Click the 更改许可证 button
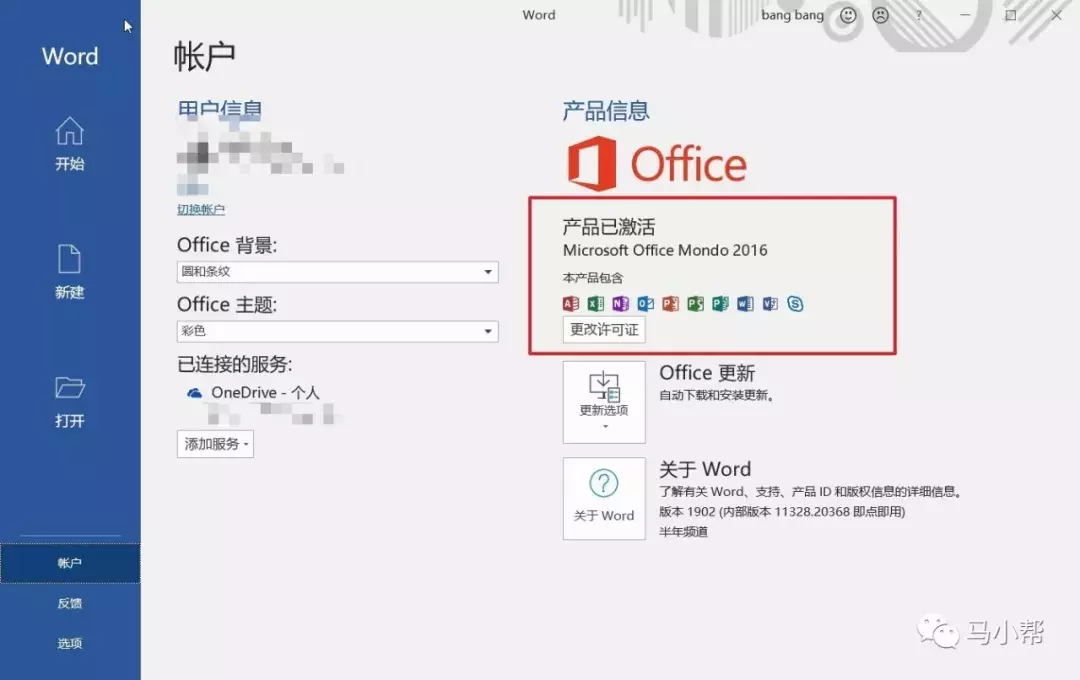Viewport: 1080px width, 680px height. 604,329
